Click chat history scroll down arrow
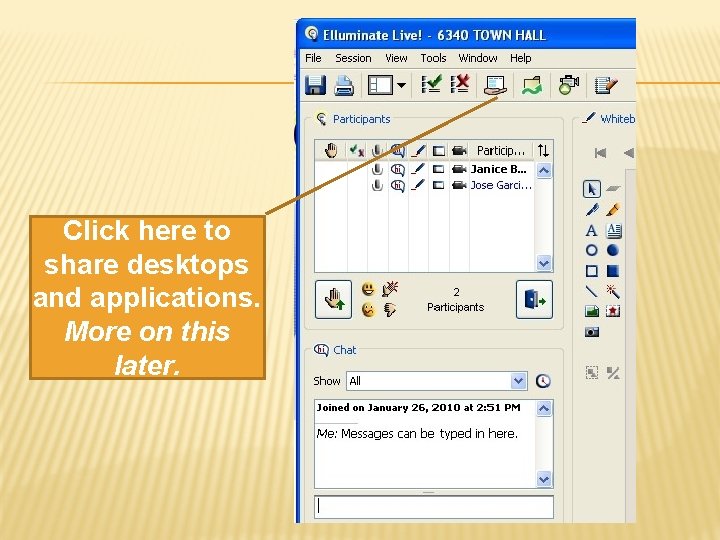 click(544, 479)
